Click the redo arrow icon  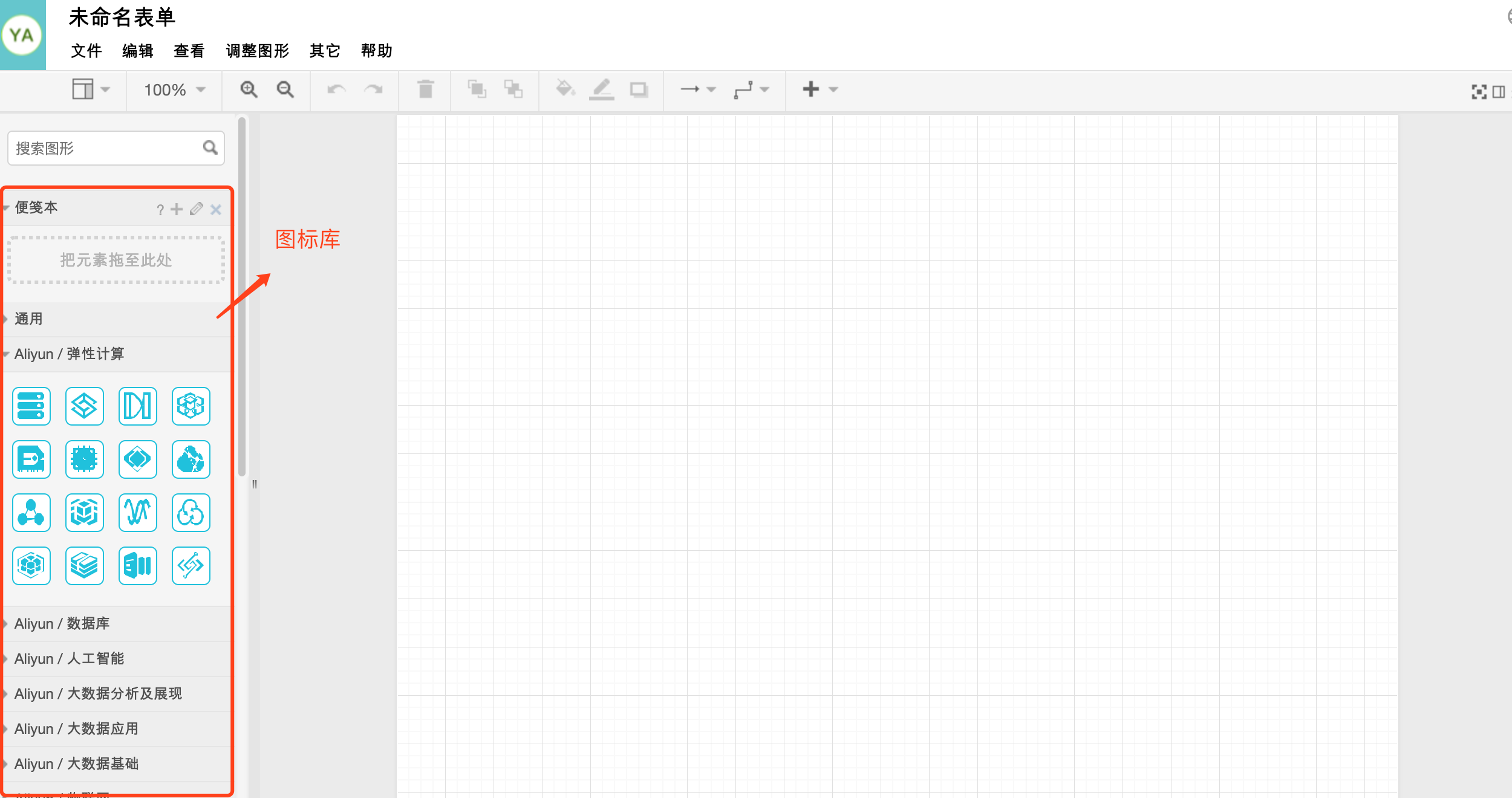[373, 89]
